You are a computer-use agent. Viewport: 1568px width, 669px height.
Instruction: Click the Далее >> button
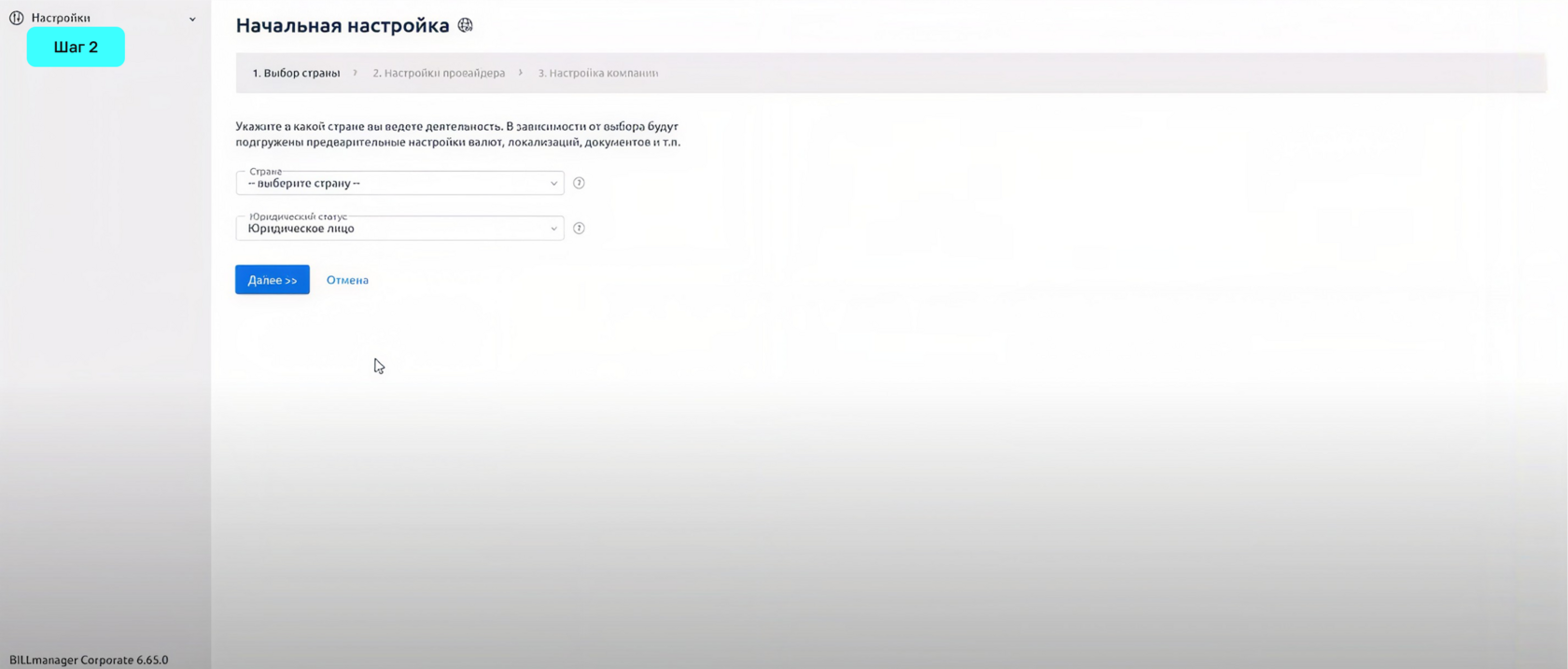[x=273, y=280]
